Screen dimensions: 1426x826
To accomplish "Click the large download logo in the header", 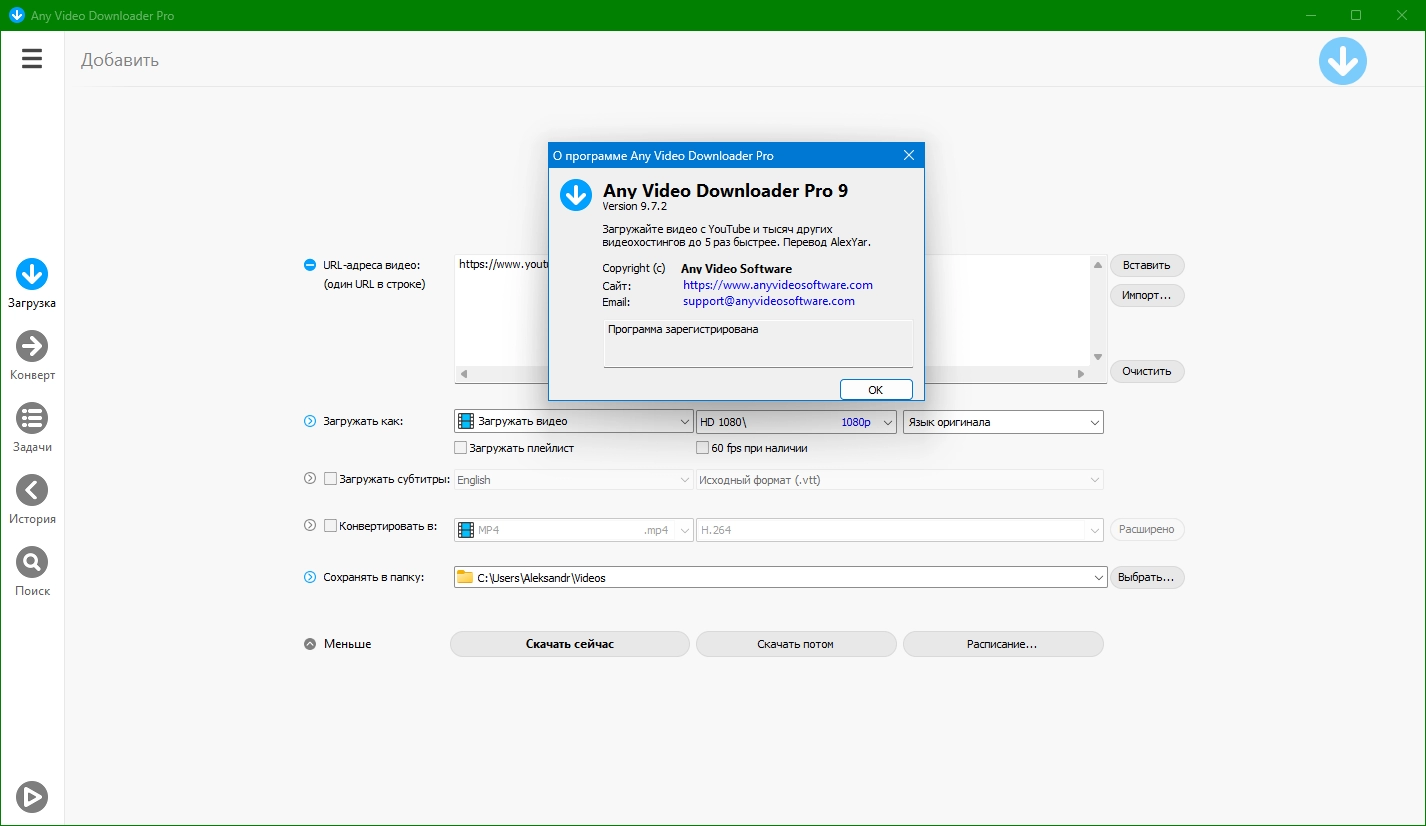I will coord(1342,61).
